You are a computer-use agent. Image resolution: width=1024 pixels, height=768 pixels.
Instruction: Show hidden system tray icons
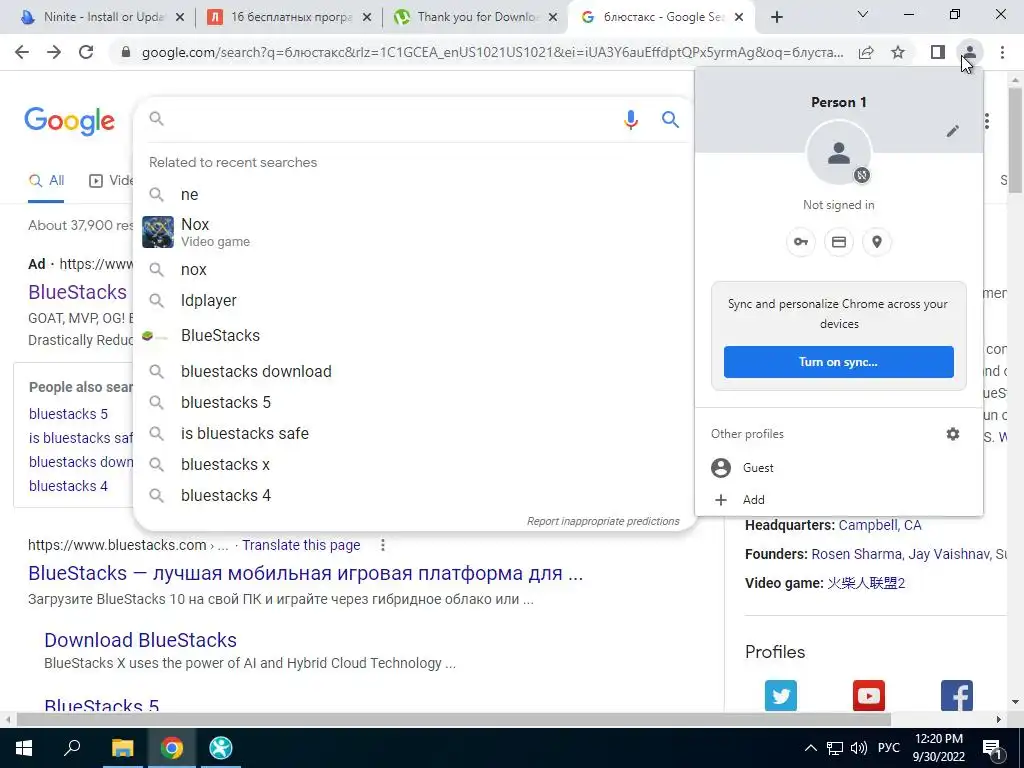pos(810,748)
